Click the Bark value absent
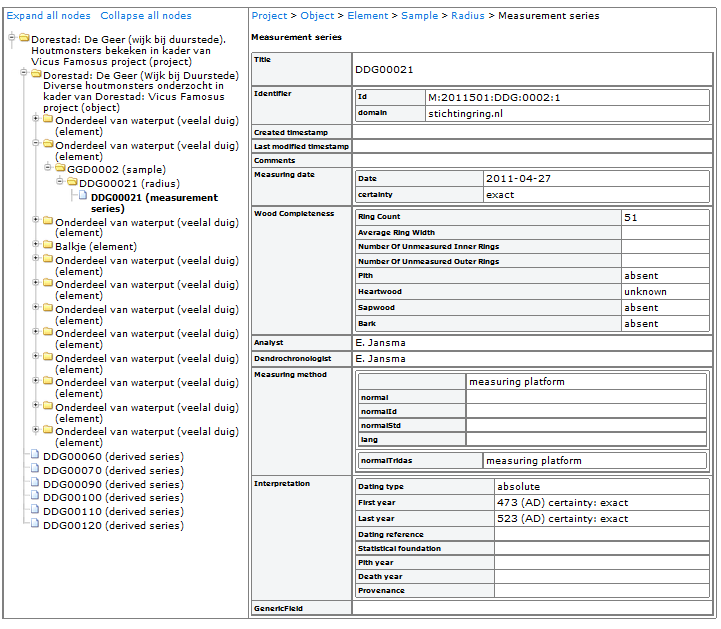The image size is (721, 629). tap(641, 324)
